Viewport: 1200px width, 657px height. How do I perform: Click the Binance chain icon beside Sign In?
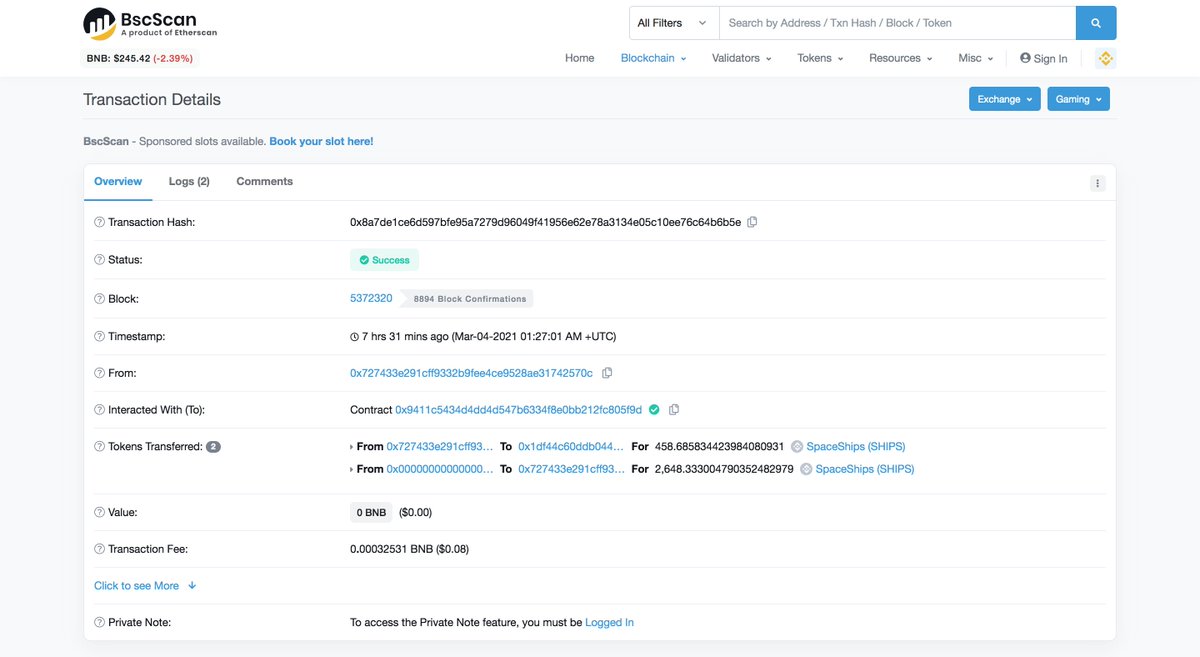[1105, 58]
